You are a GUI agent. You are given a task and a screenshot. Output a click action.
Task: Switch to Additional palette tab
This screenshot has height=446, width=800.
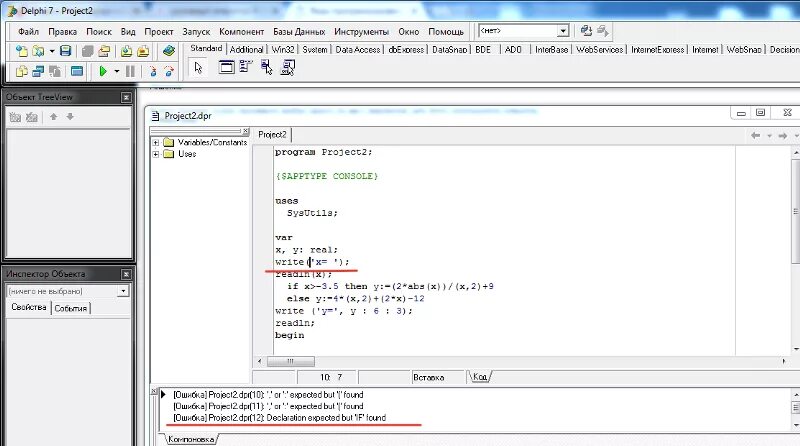246,49
